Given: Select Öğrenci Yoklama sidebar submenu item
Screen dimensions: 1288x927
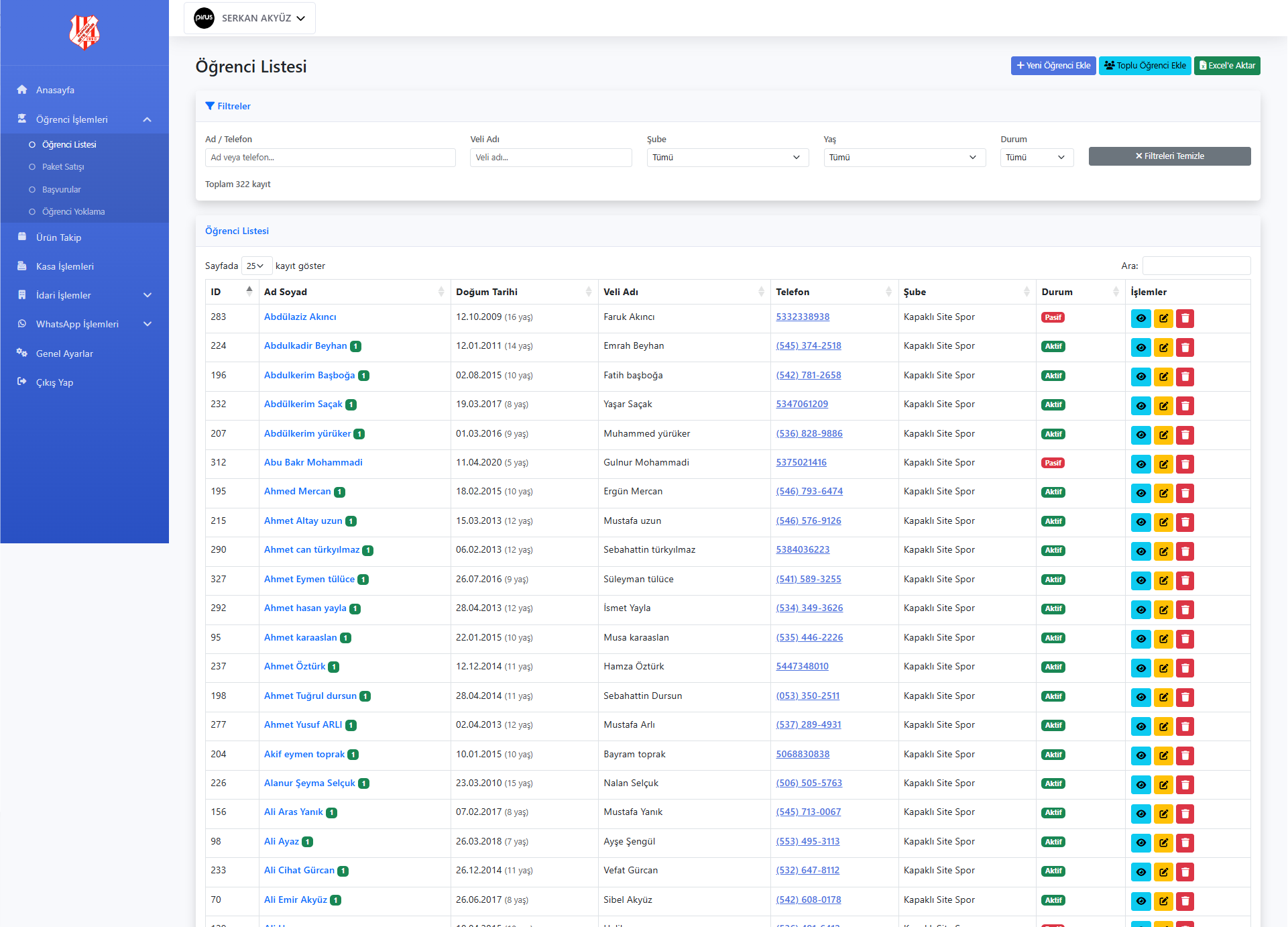Looking at the screenshot, I should pos(73,212).
